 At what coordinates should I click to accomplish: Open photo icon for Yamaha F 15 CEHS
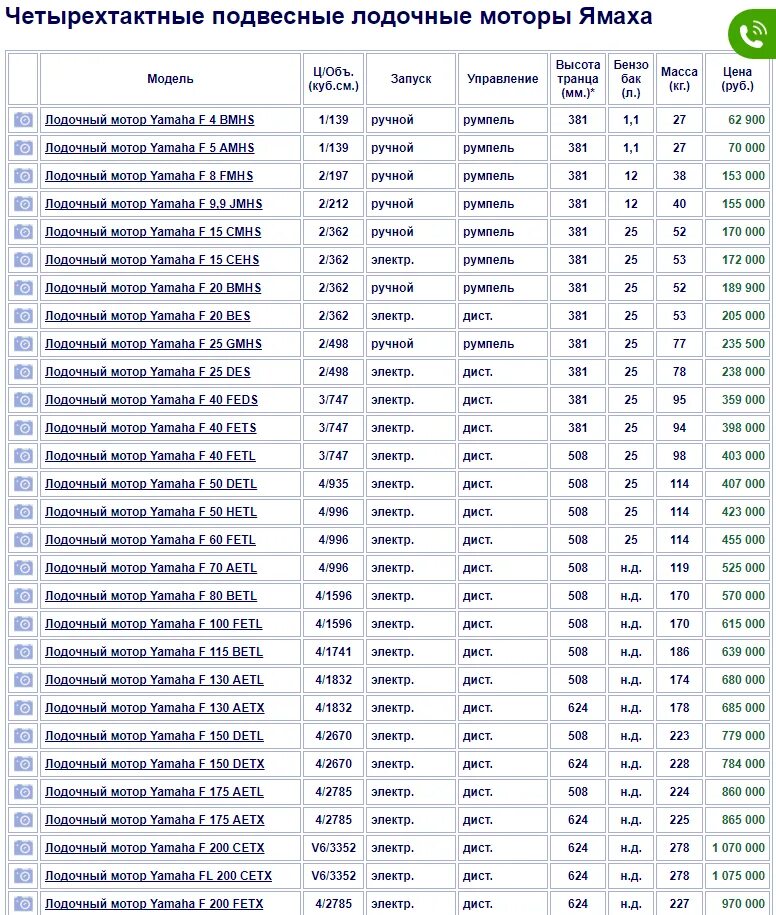click(x=23, y=260)
